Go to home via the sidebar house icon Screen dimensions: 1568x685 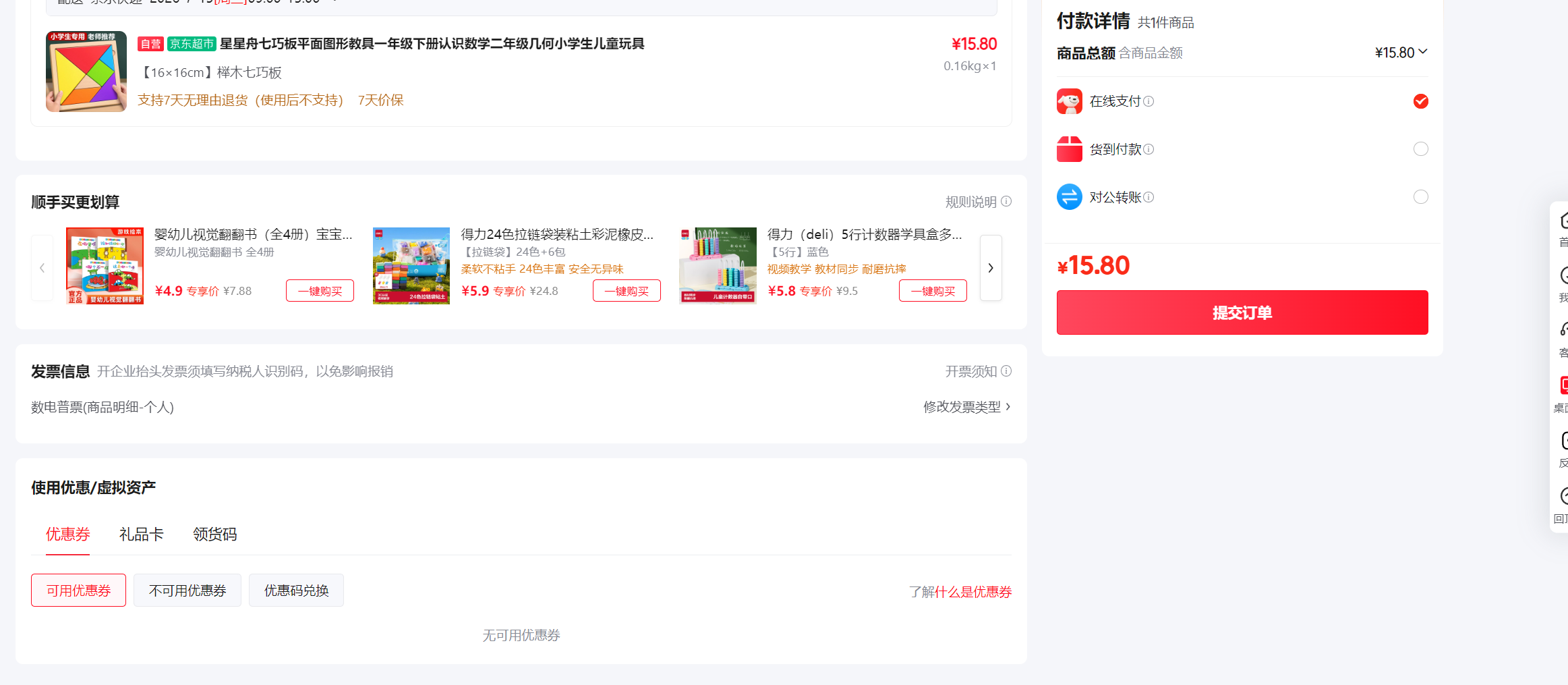[x=1564, y=220]
